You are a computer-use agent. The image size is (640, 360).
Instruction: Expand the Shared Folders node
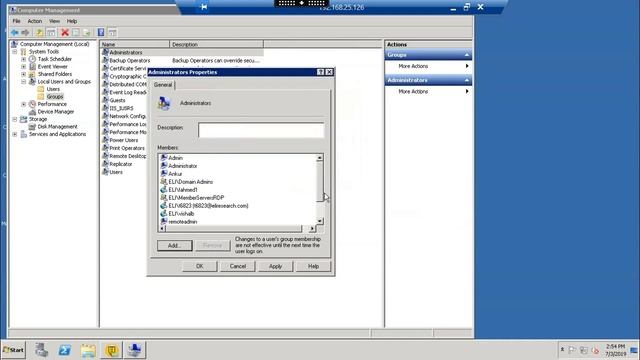coord(24,74)
